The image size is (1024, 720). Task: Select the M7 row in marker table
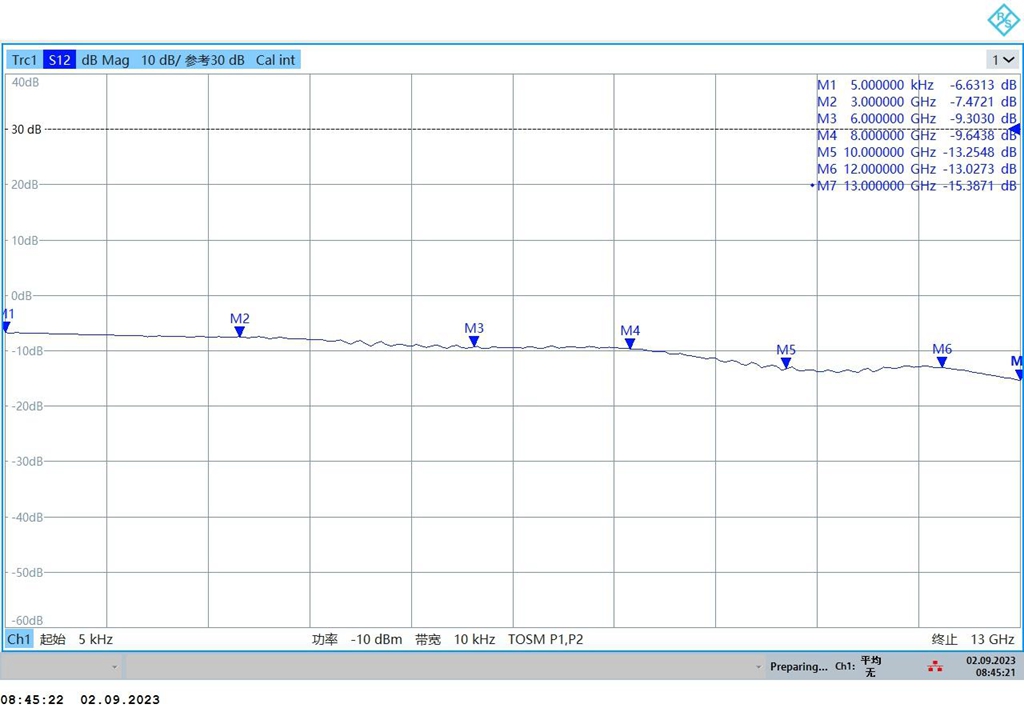pos(916,186)
